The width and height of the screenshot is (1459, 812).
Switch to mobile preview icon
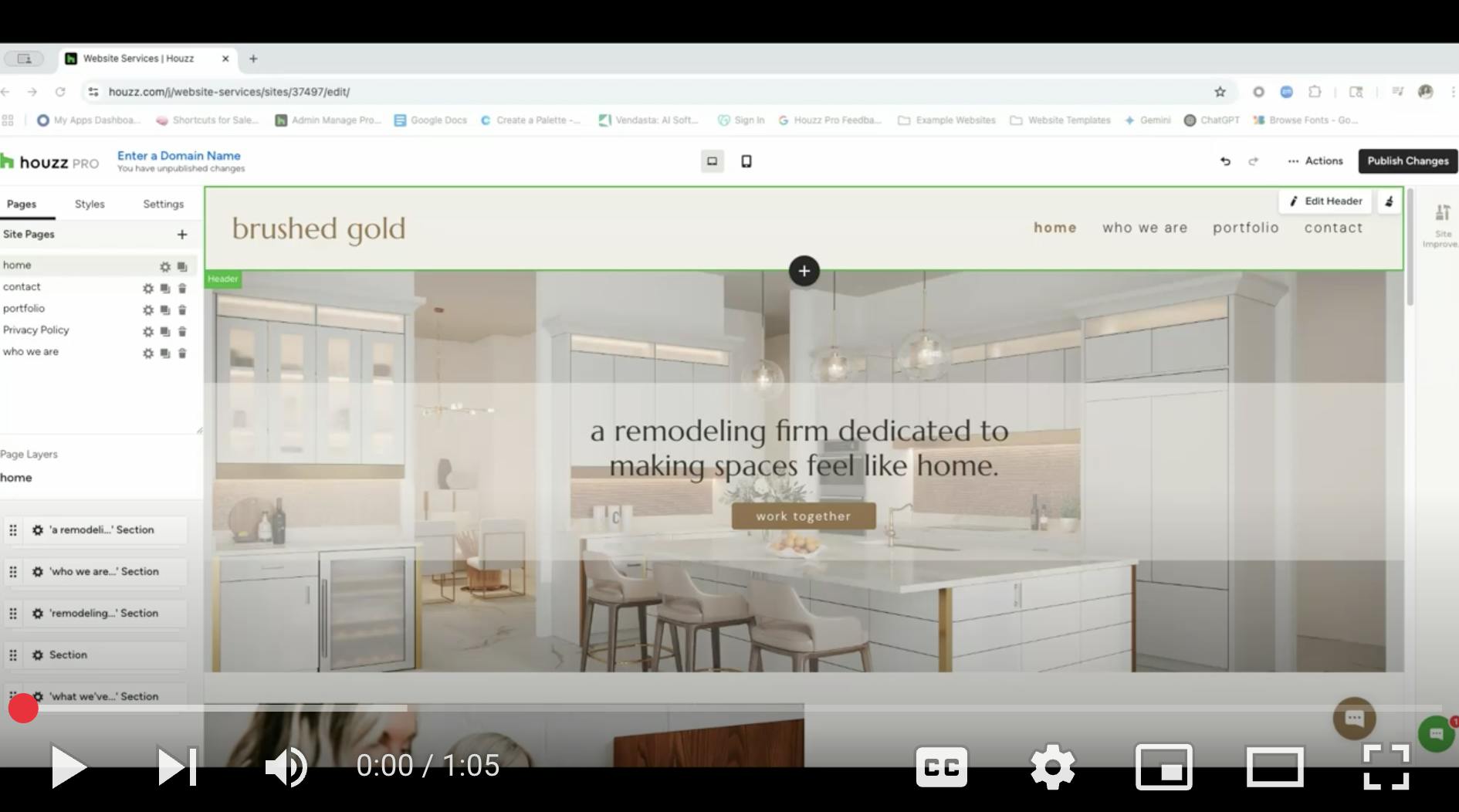click(x=746, y=161)
